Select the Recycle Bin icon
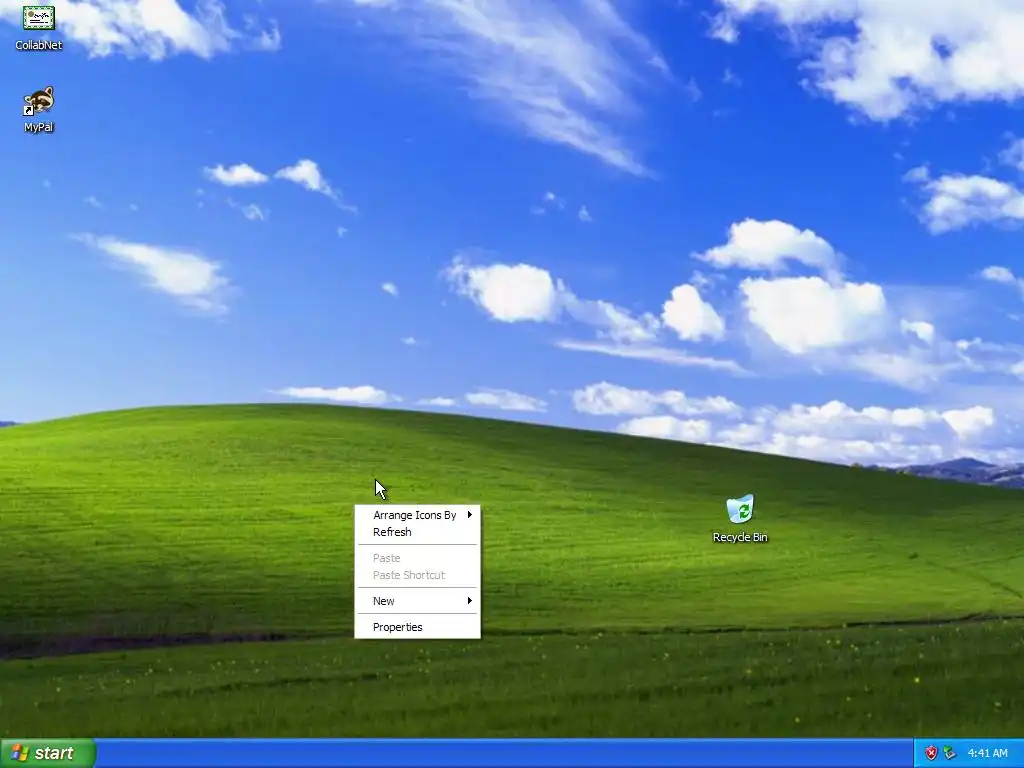This screenshot has height=768, width=1024. pos(740,509)
